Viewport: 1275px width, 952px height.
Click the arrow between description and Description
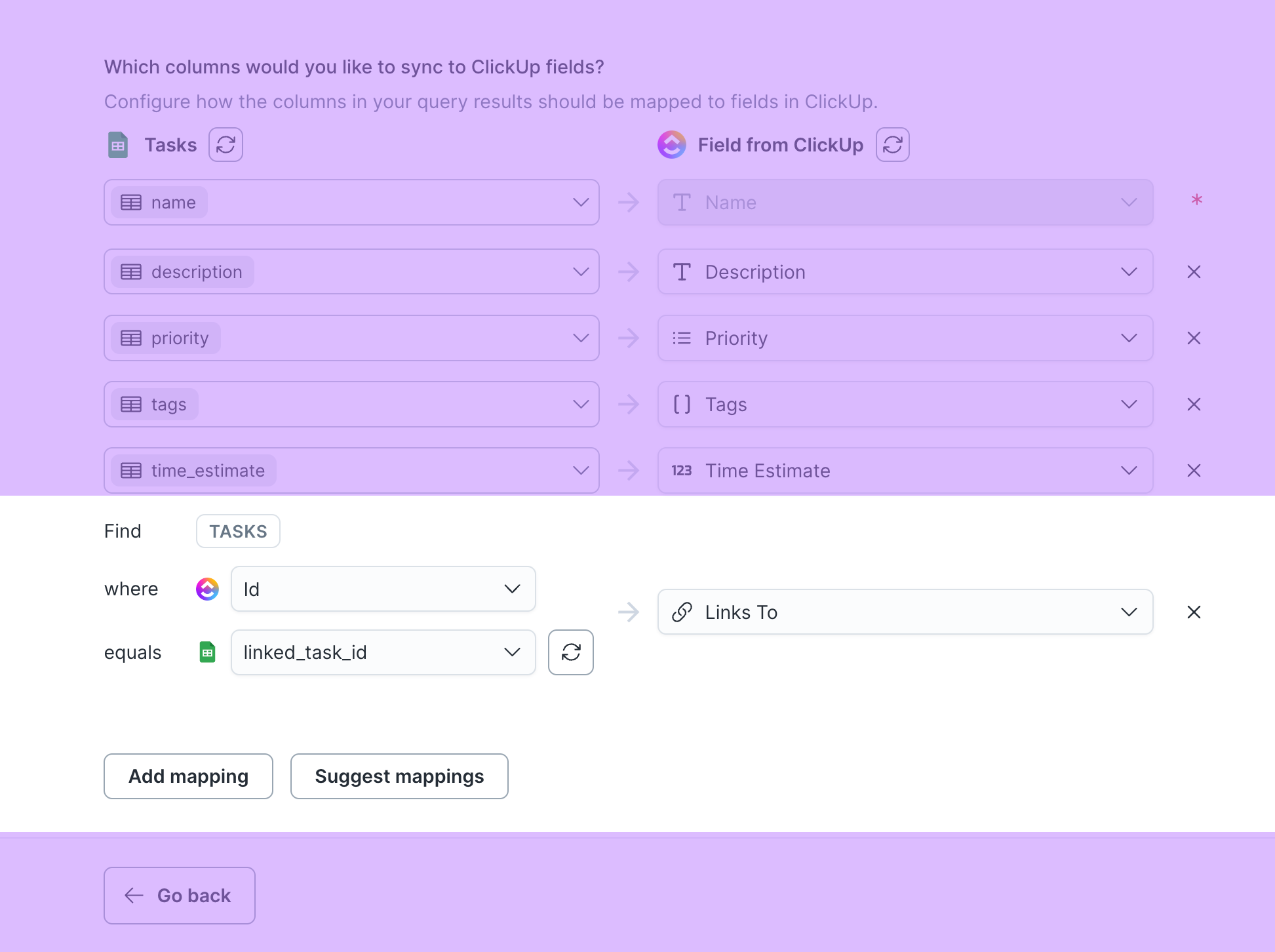point(629,272)
